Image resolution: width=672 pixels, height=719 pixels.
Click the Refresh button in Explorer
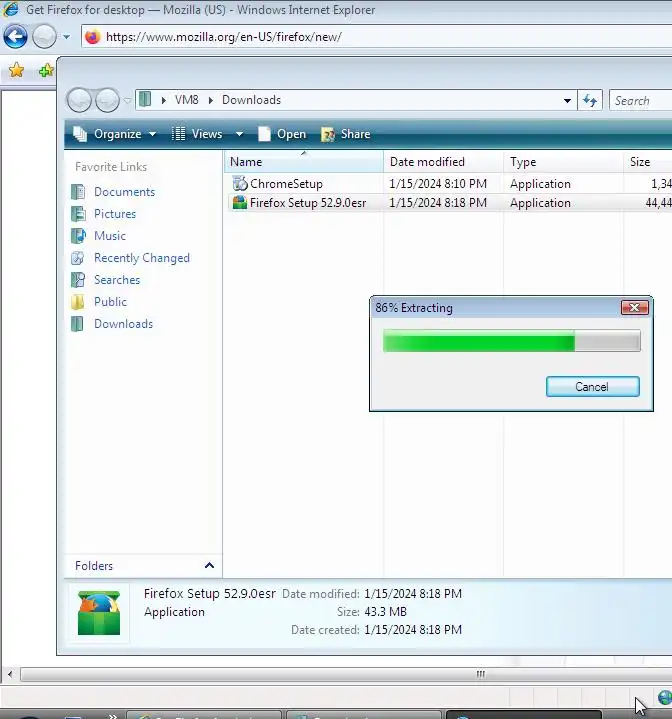[590, 100]
